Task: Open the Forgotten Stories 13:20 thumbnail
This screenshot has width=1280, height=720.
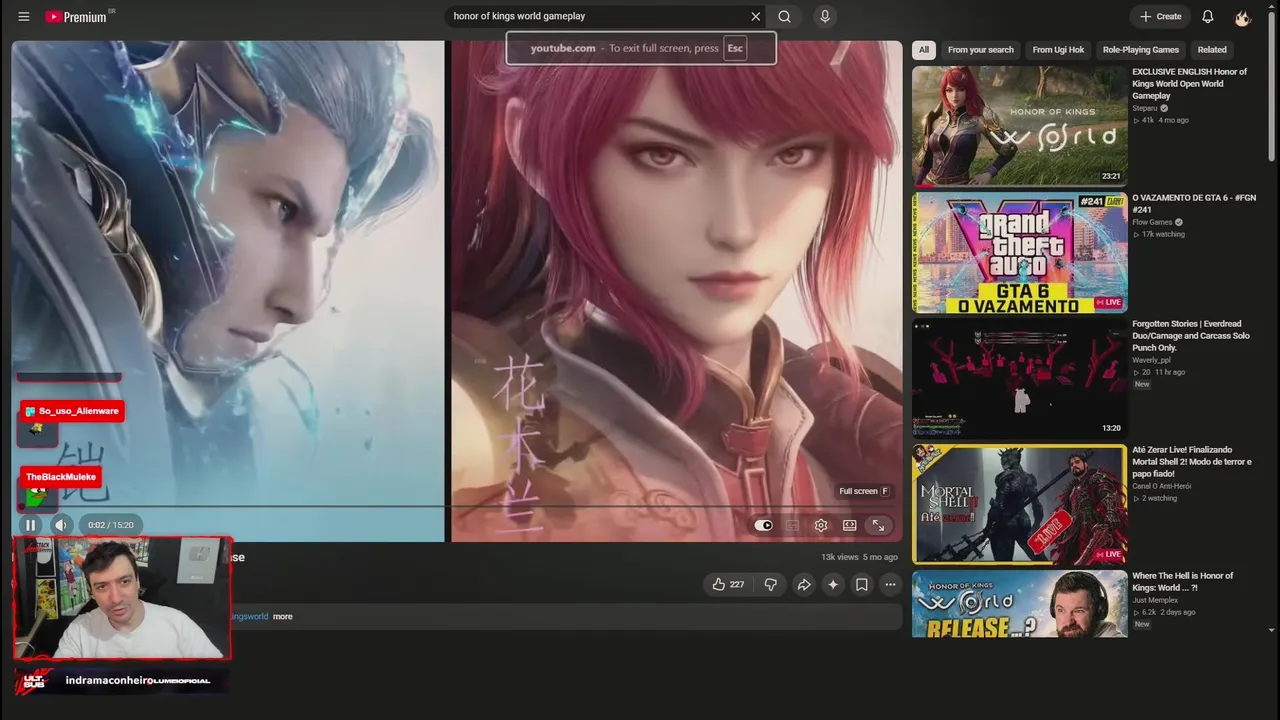Action: 1020,379
